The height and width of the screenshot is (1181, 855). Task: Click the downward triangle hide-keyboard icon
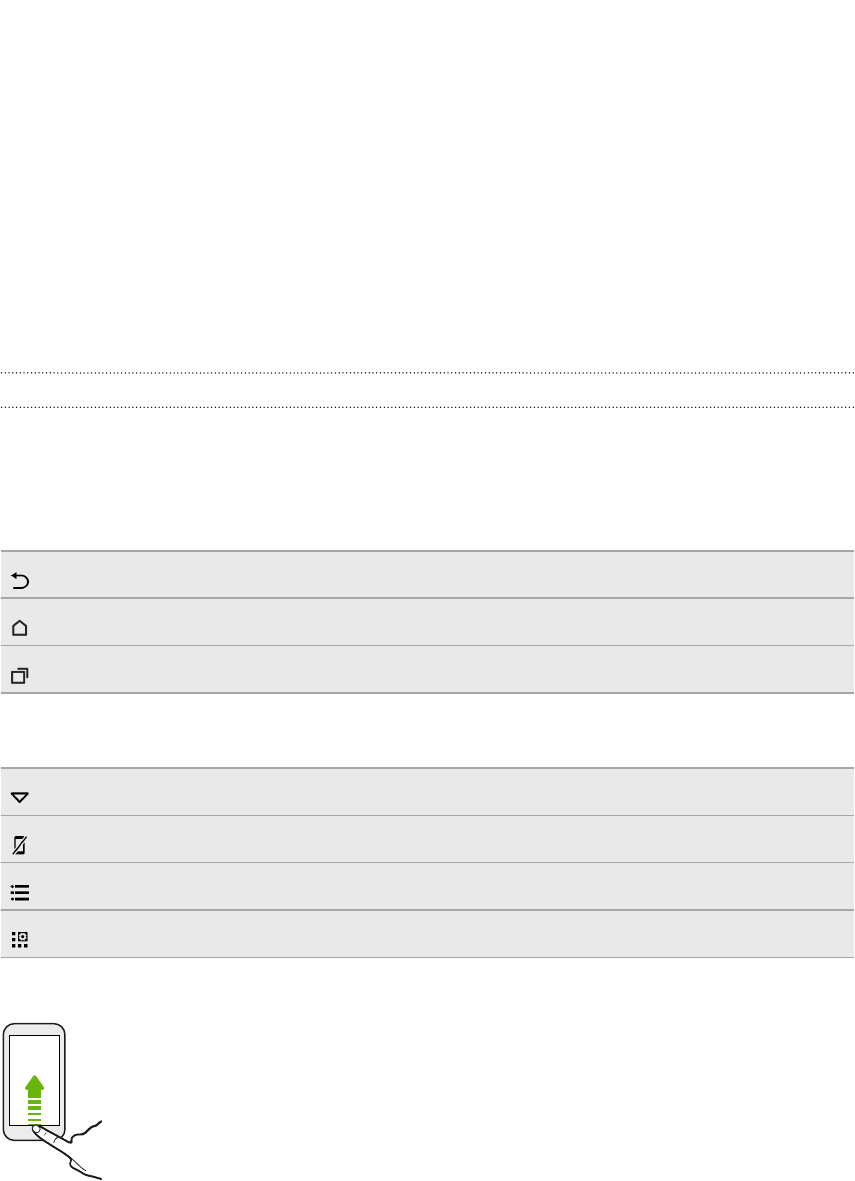click(20, 797)
